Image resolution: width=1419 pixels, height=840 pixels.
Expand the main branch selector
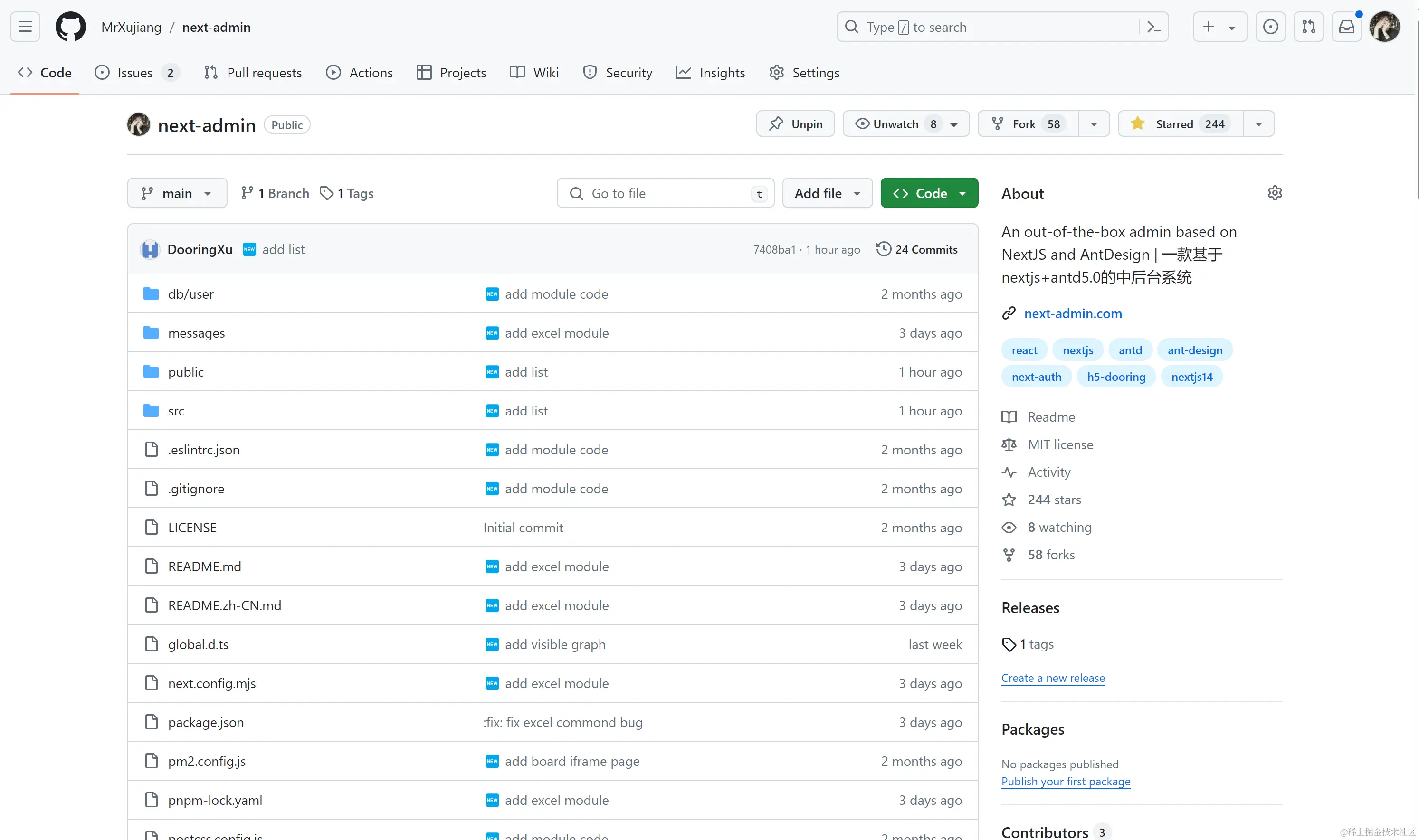click(177, 193)
